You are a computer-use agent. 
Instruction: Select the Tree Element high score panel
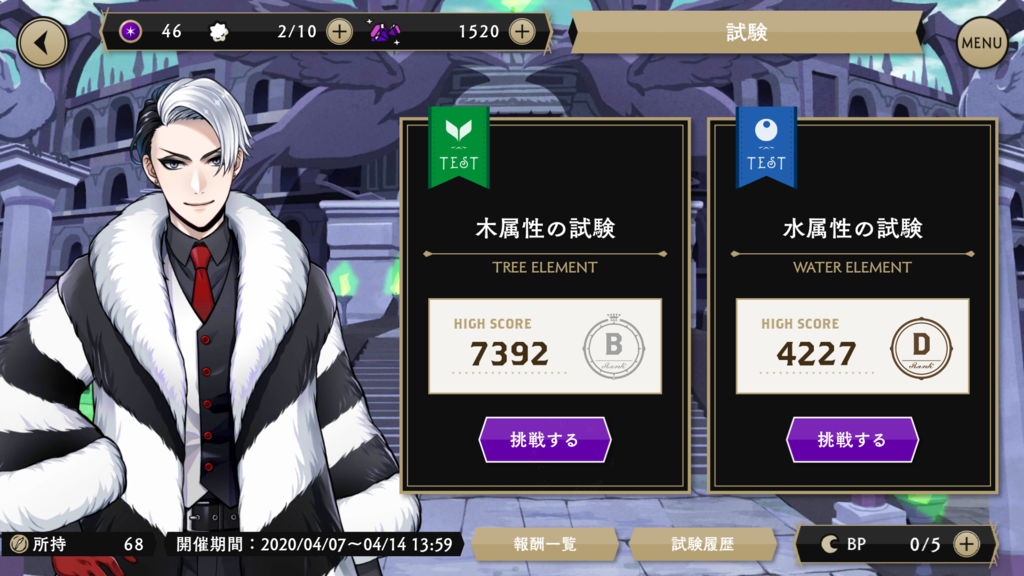click(x=545, y=346)
